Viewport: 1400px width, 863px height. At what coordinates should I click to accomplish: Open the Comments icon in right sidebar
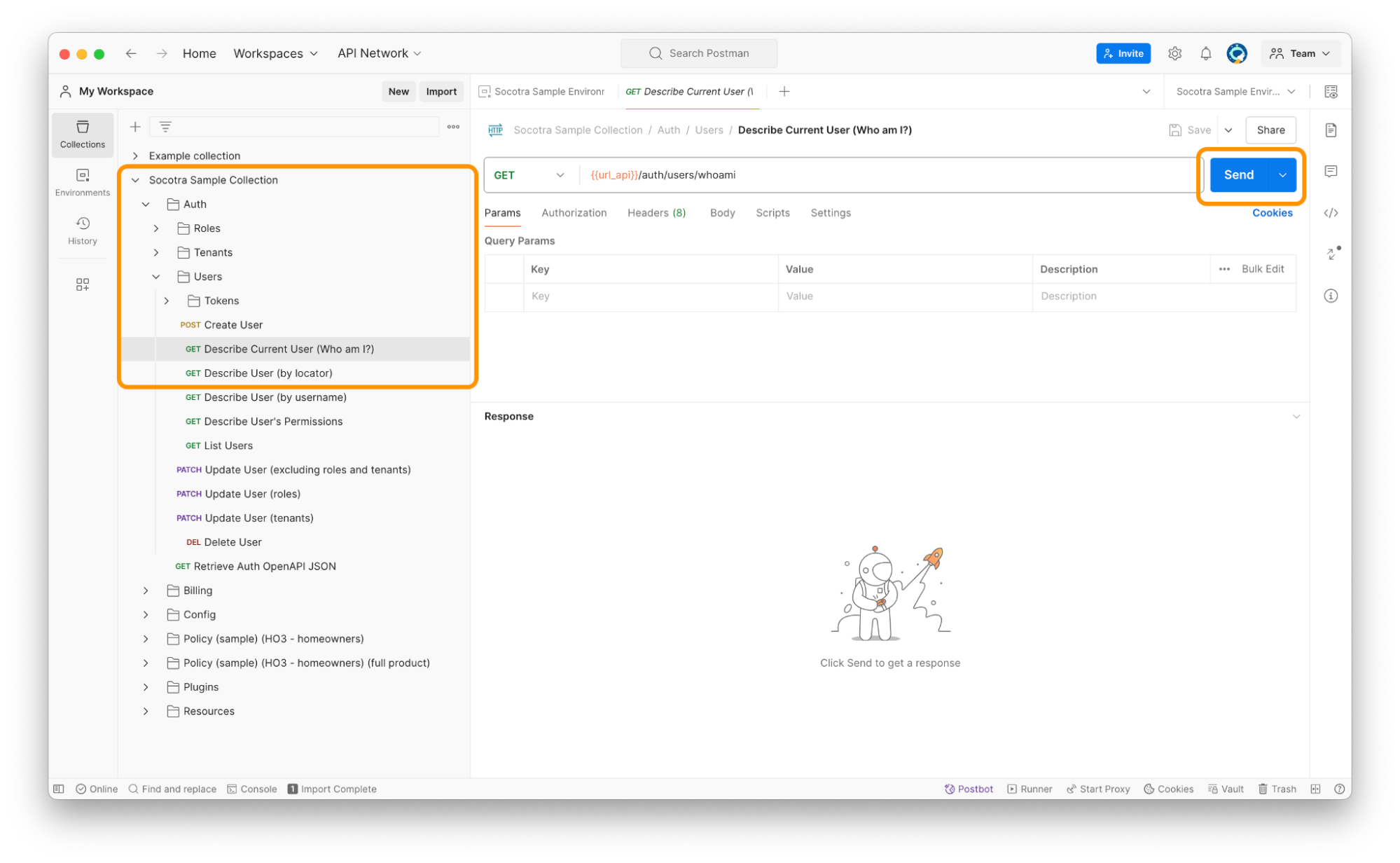pyautogui.click(x=1331, y=172)
